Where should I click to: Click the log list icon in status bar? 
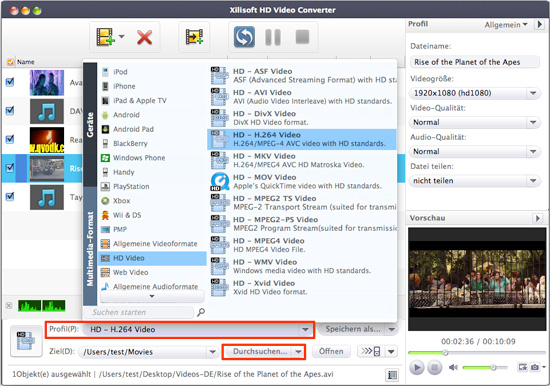tap(392, 375)
